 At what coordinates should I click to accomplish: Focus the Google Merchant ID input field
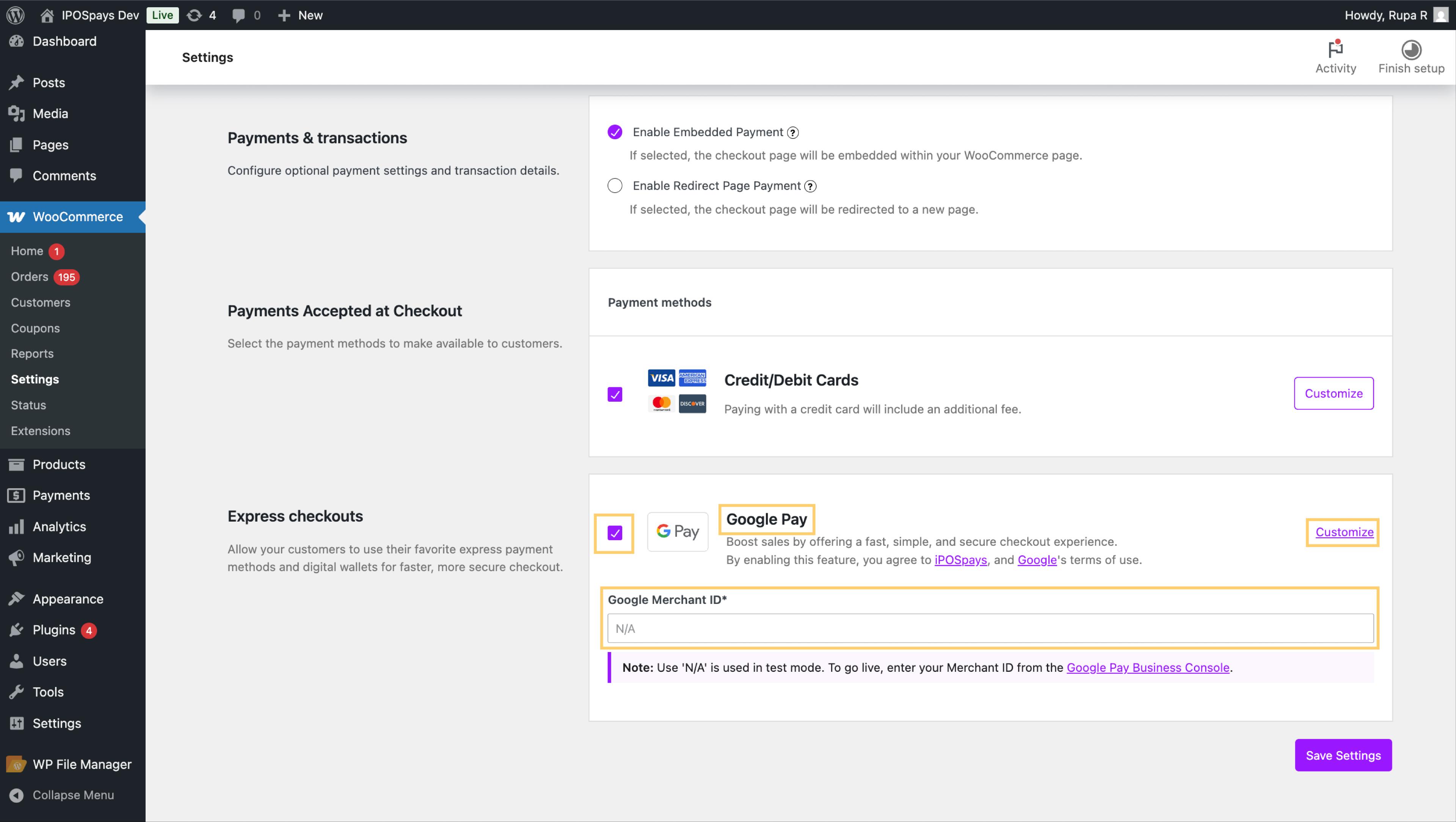coord(990,629)
